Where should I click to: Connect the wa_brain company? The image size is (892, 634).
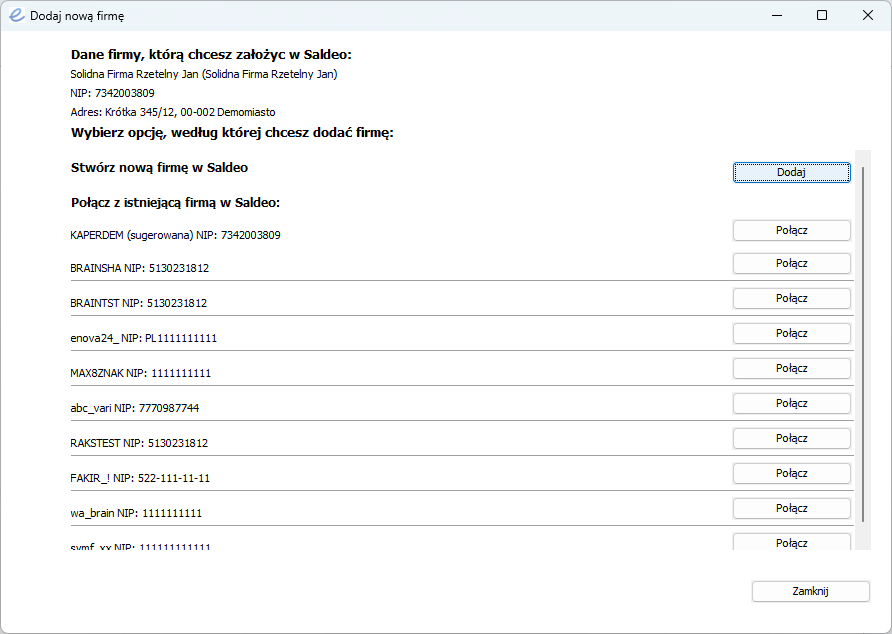tap(791, 508)
